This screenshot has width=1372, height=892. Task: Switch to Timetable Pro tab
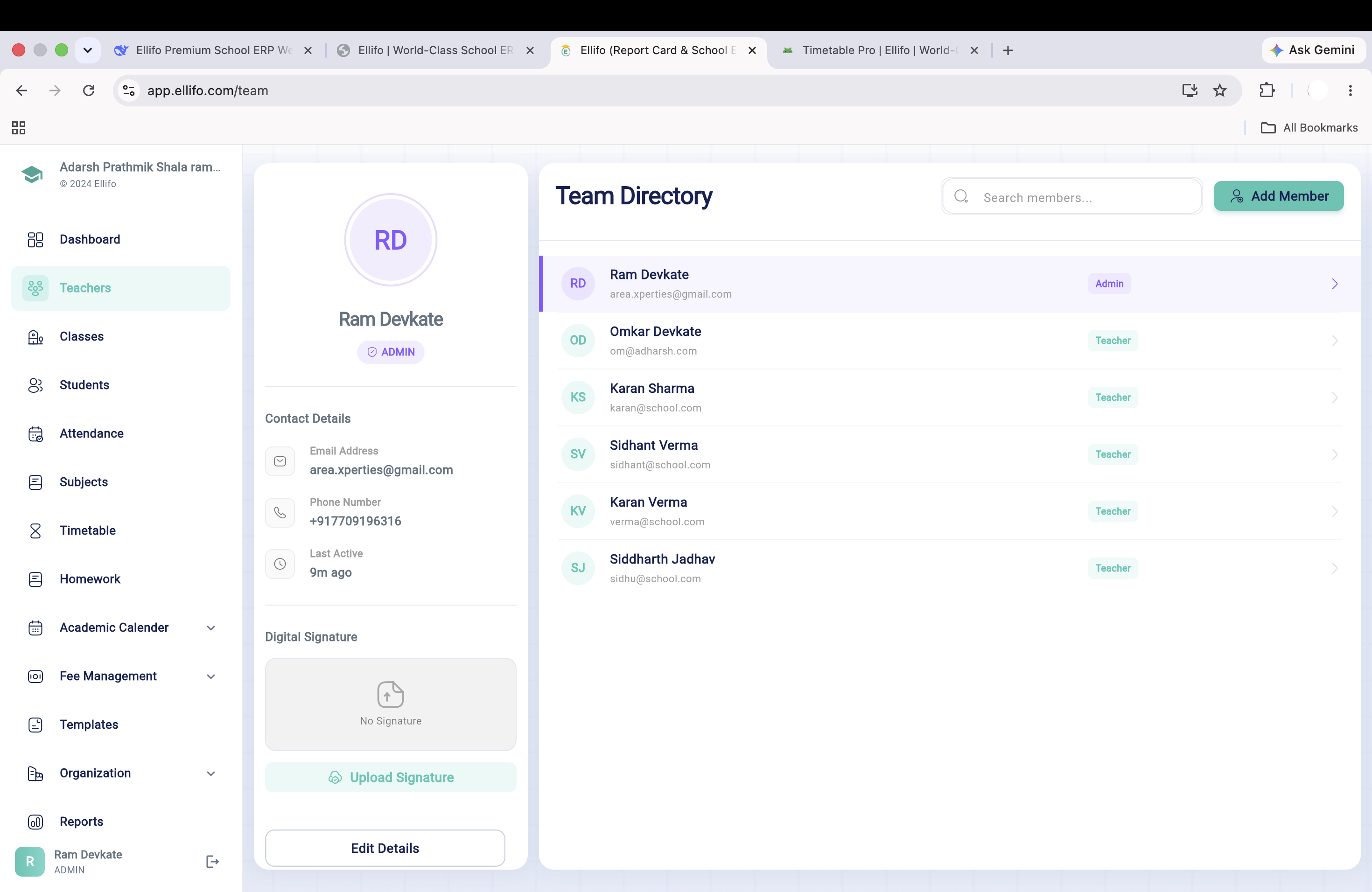(879, 50)
